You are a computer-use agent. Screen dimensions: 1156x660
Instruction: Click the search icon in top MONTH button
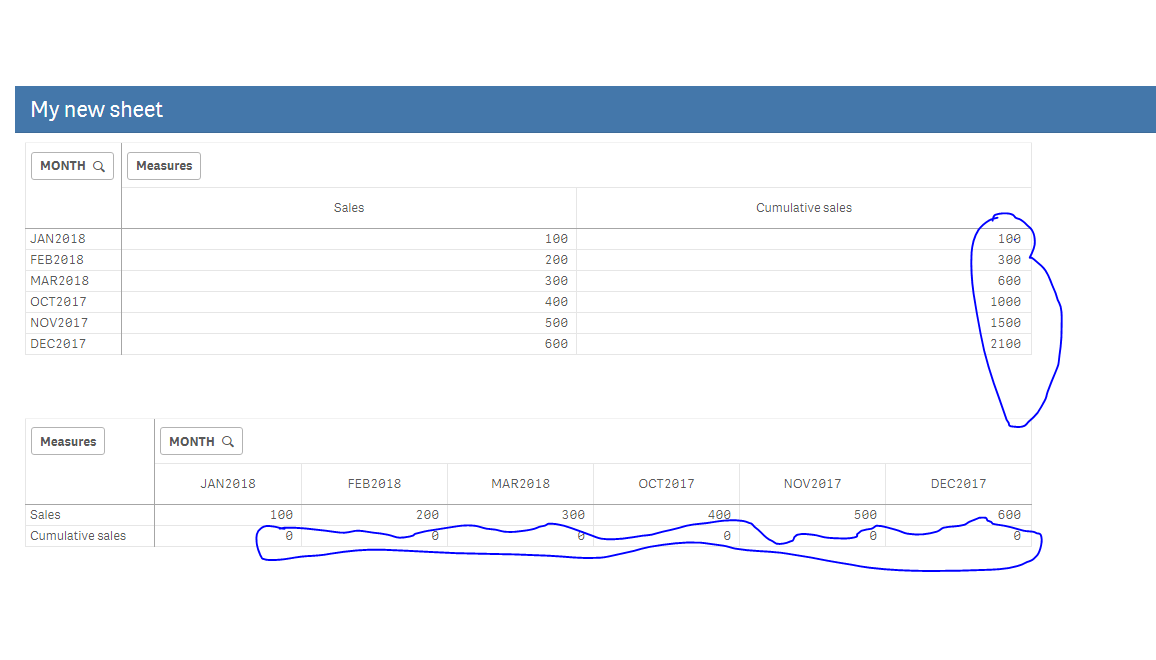99,167
